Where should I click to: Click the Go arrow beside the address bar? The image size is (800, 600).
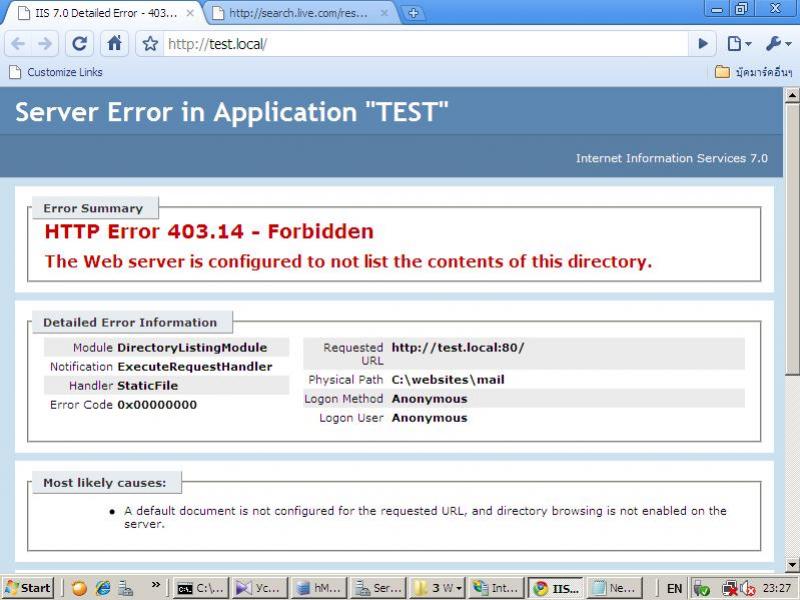703,44
